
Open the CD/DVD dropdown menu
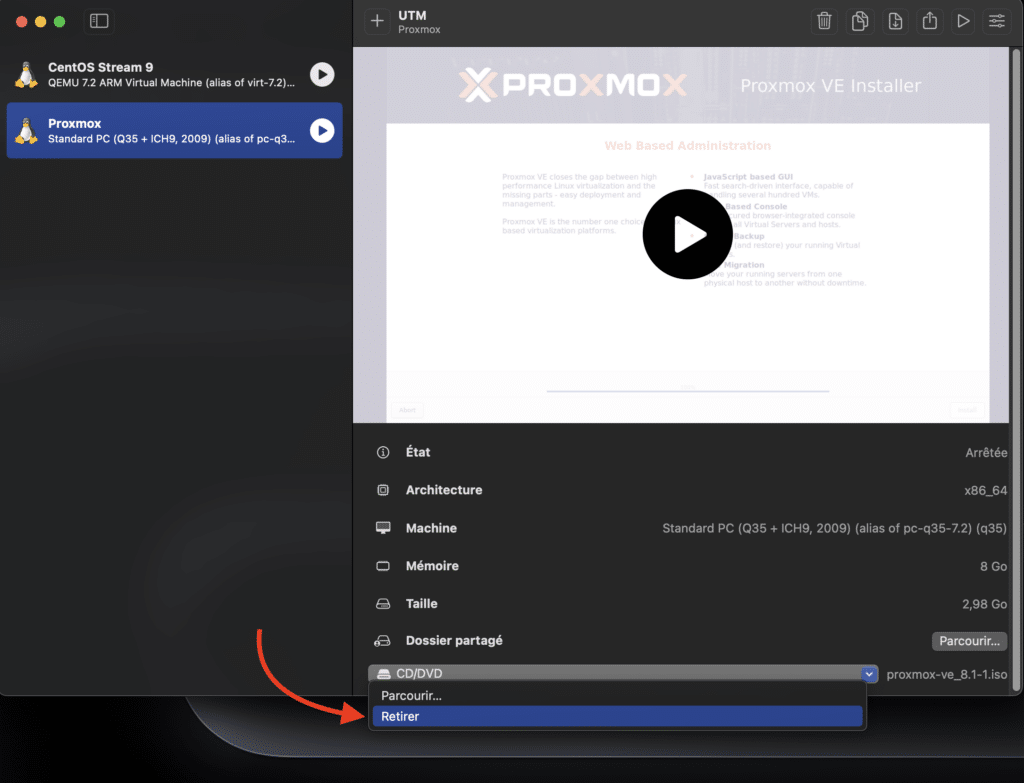(623, 673)
